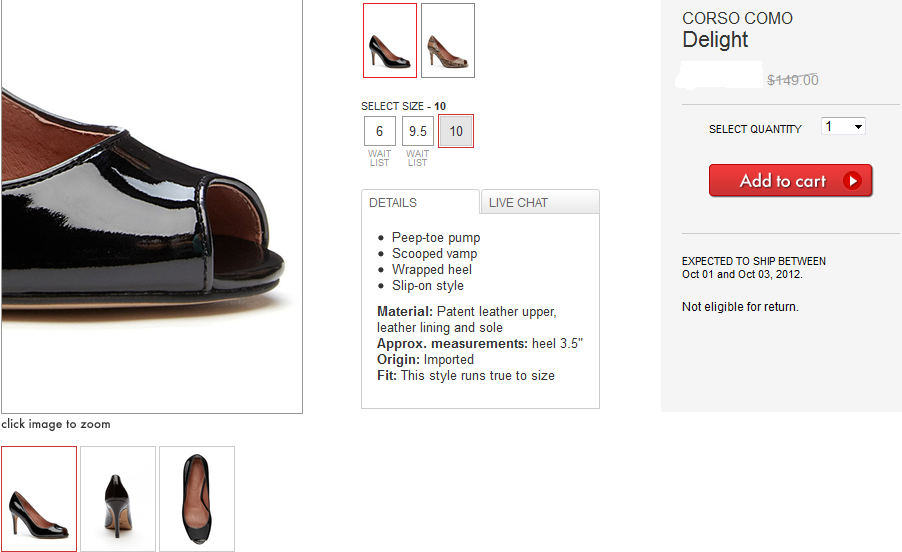Open the top-down view thumbnail
Viewport: 902px width, 552px height.
tap(197, 498)
